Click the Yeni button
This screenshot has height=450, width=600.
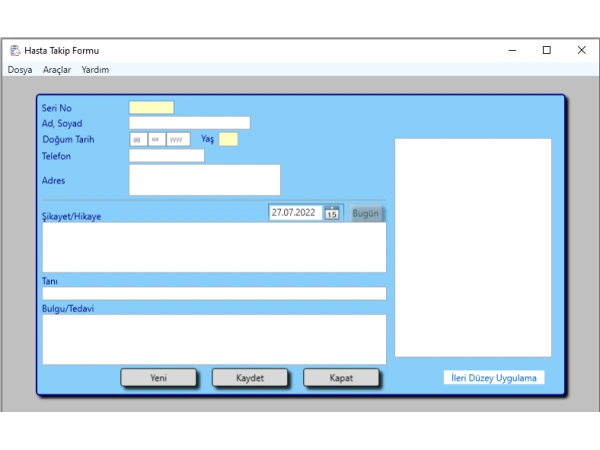(158, 378)
